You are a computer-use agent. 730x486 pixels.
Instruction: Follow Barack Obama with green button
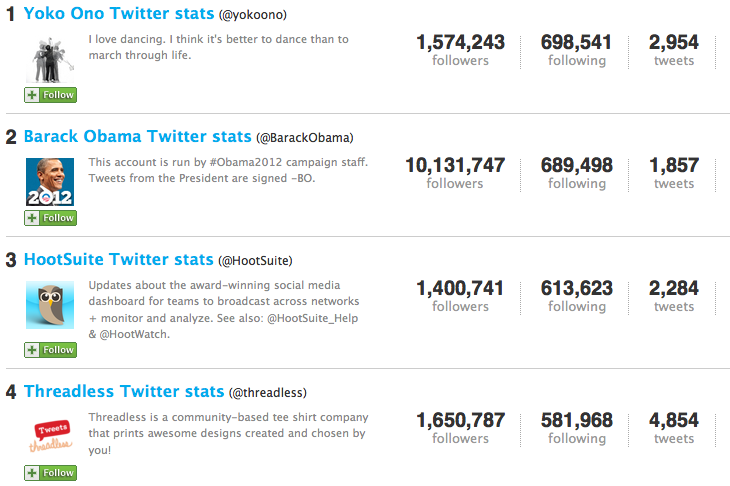coord(50,218)
